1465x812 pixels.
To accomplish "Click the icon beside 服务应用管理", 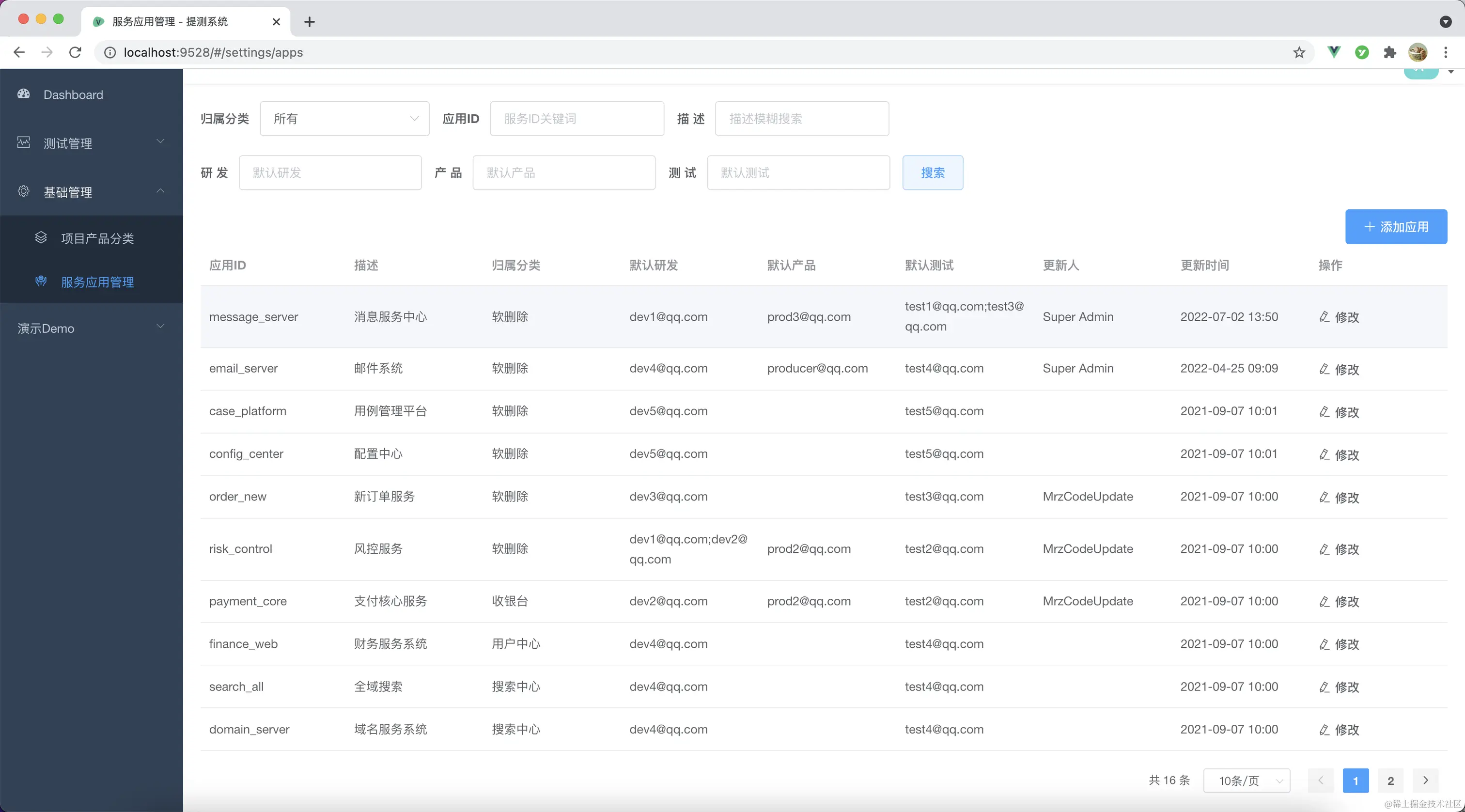I will point(41,281).
